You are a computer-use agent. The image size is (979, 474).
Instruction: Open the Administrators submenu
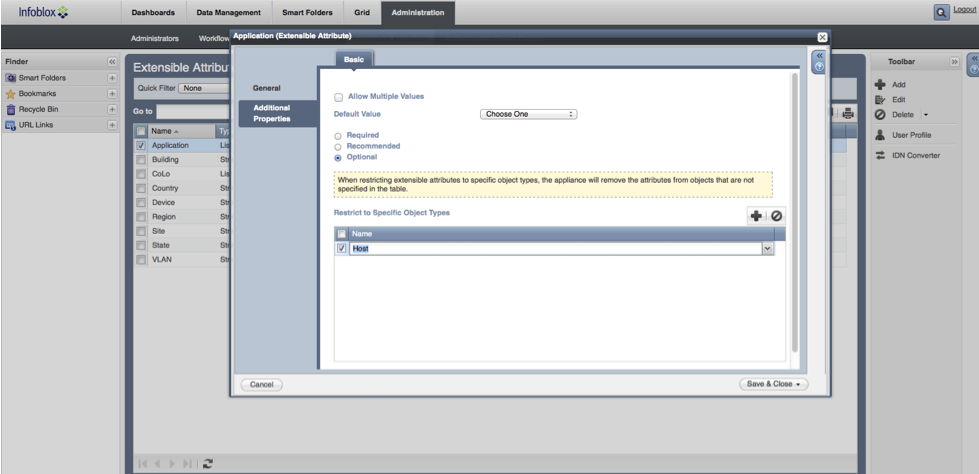click(155, 39)
